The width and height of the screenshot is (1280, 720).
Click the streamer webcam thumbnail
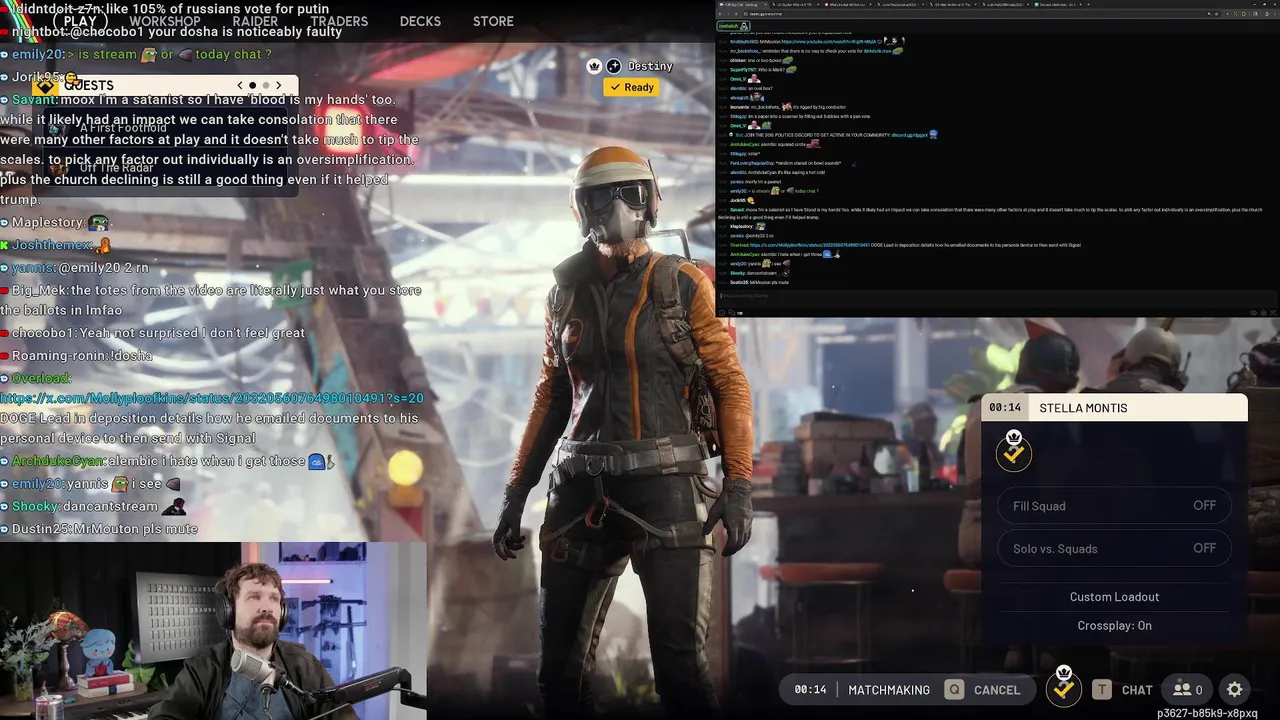[x=213, y=631]
